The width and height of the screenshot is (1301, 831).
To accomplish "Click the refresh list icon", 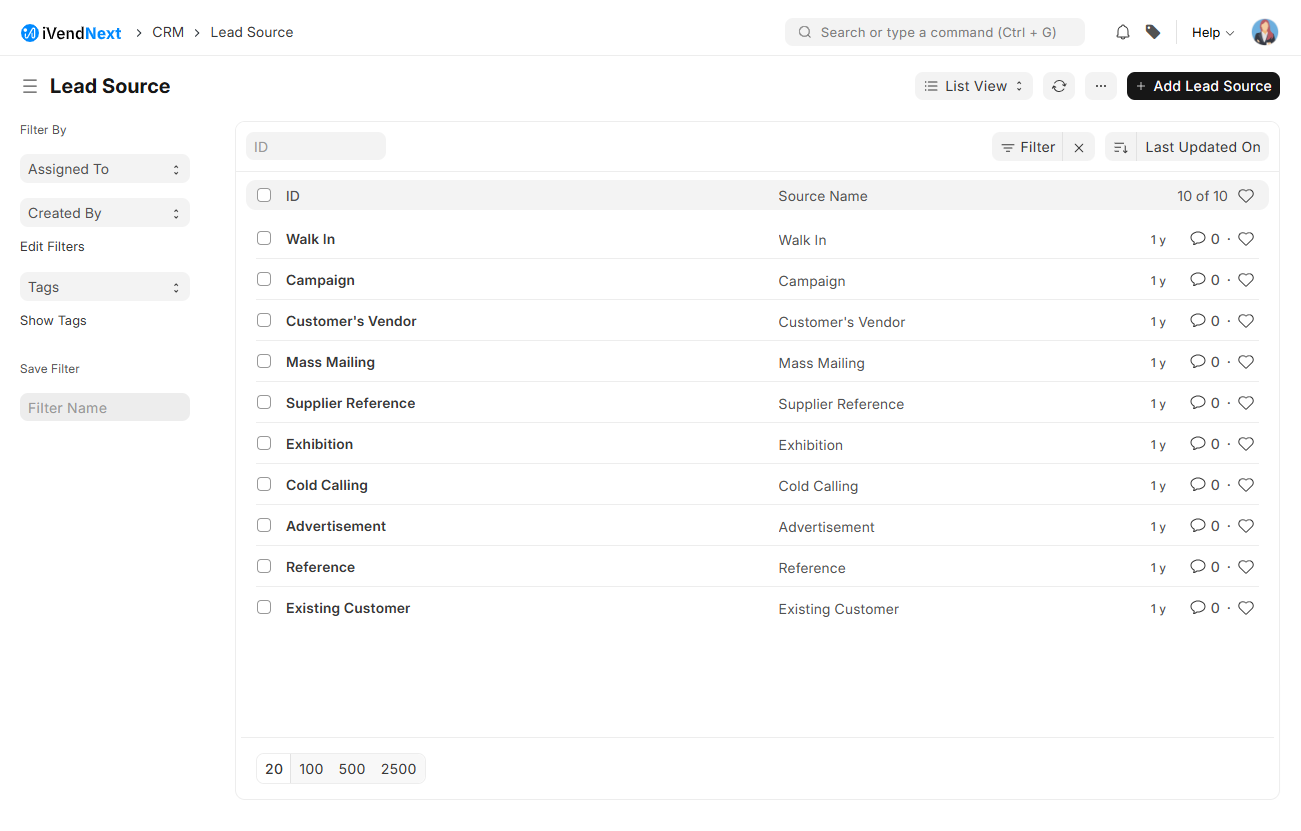I will [x=1059, y=86].
